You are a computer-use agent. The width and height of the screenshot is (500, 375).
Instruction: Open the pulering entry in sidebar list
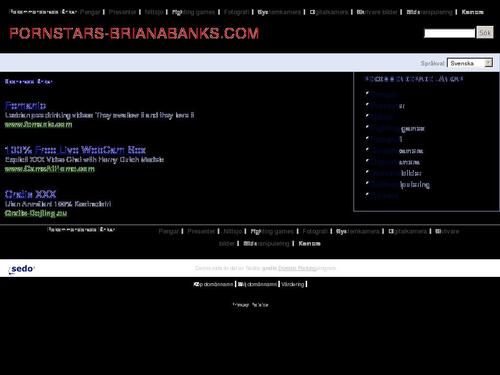400,184
